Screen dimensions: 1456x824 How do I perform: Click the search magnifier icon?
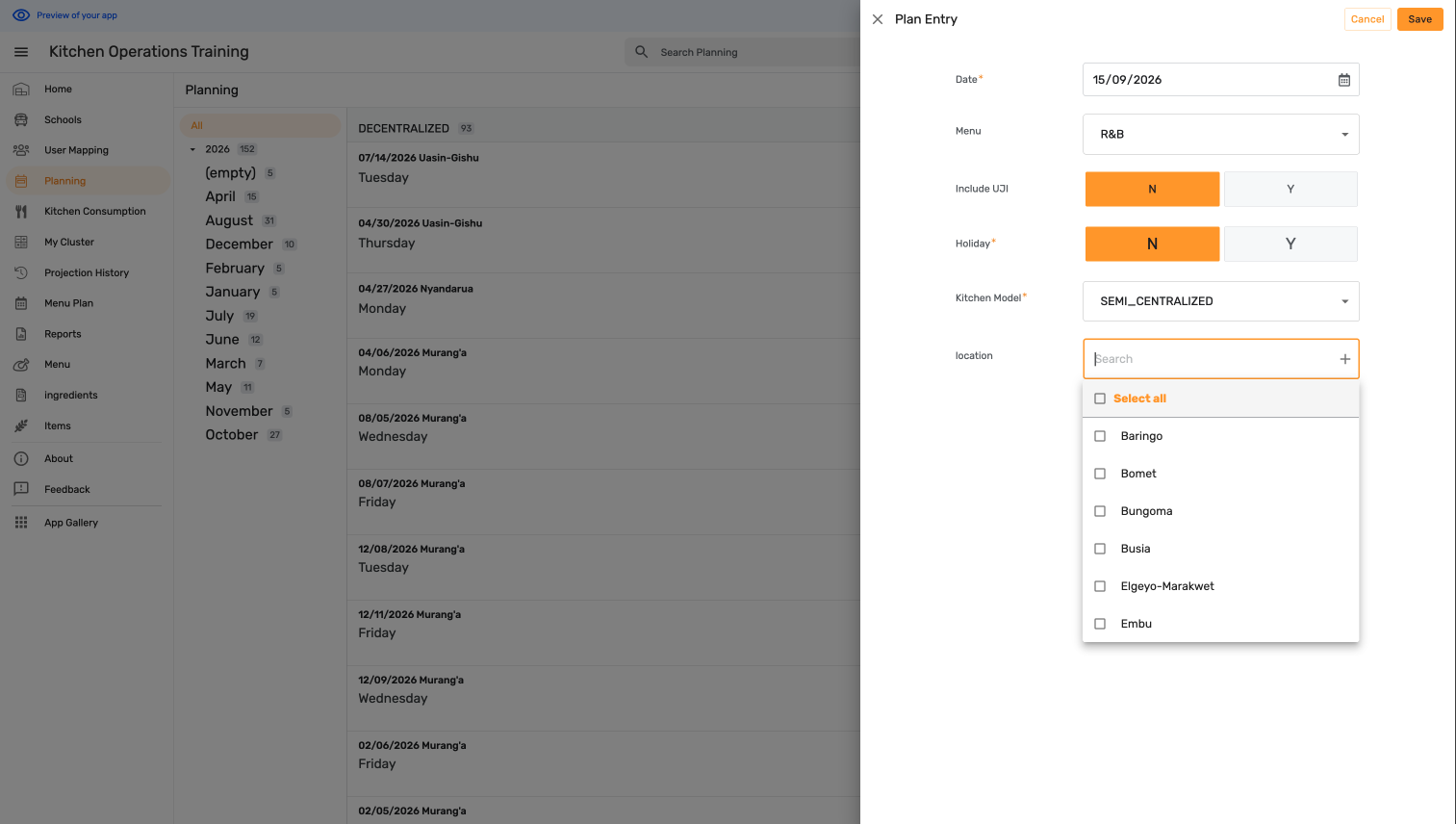pos(642,52)
